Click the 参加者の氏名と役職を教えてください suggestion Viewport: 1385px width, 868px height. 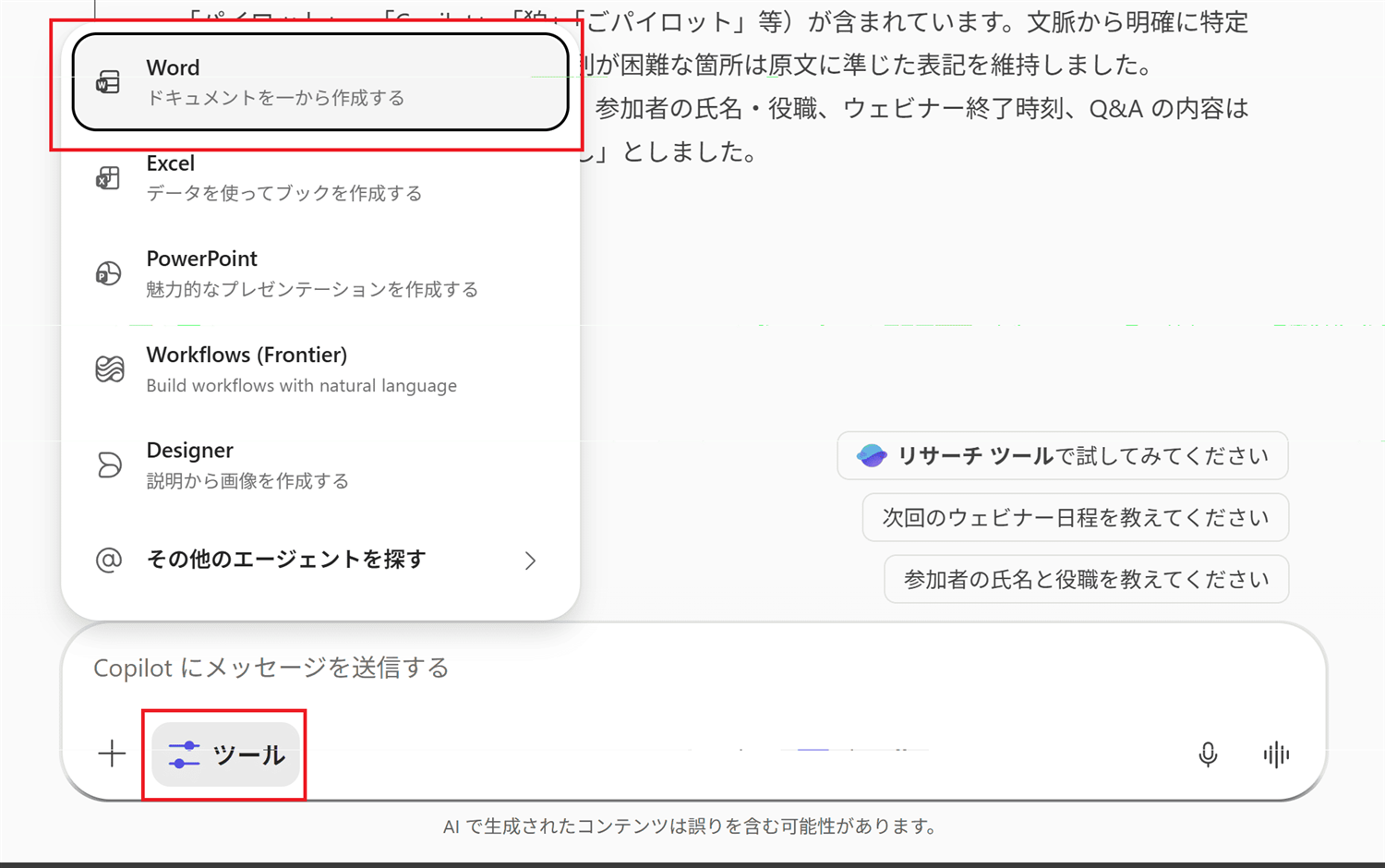[1086, 579]
